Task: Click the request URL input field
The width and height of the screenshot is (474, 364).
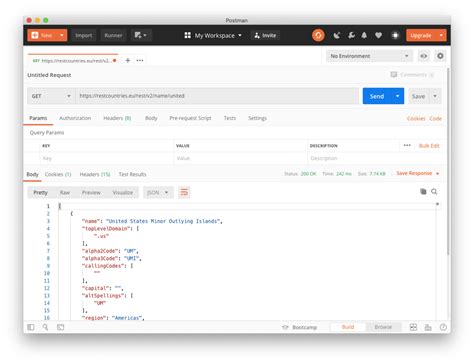Action: (x=217, y=96)
